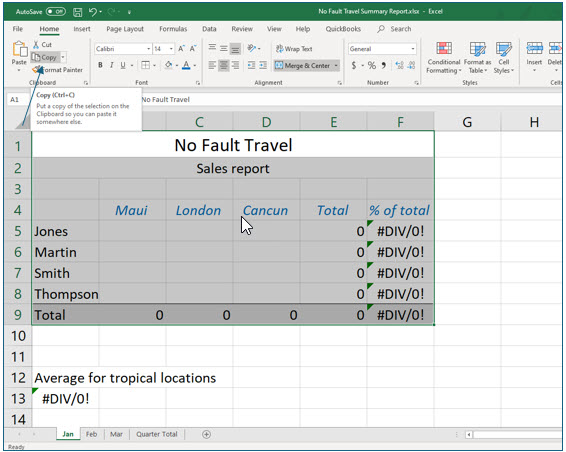This screenshot has height=452, width=566.
Task: Click the Comma Style icon
Action: 384,65
